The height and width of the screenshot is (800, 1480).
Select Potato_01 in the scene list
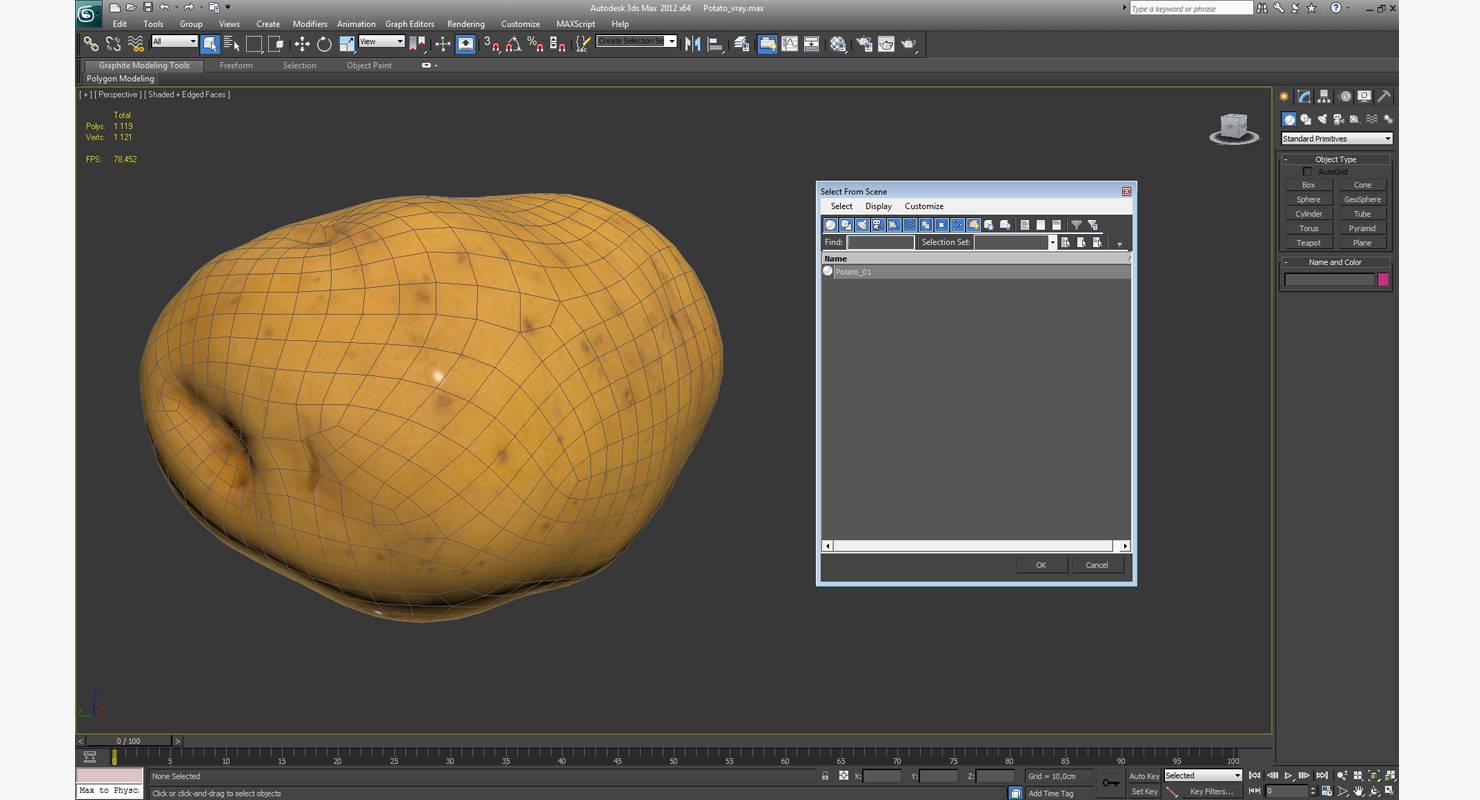coord(975,271)
